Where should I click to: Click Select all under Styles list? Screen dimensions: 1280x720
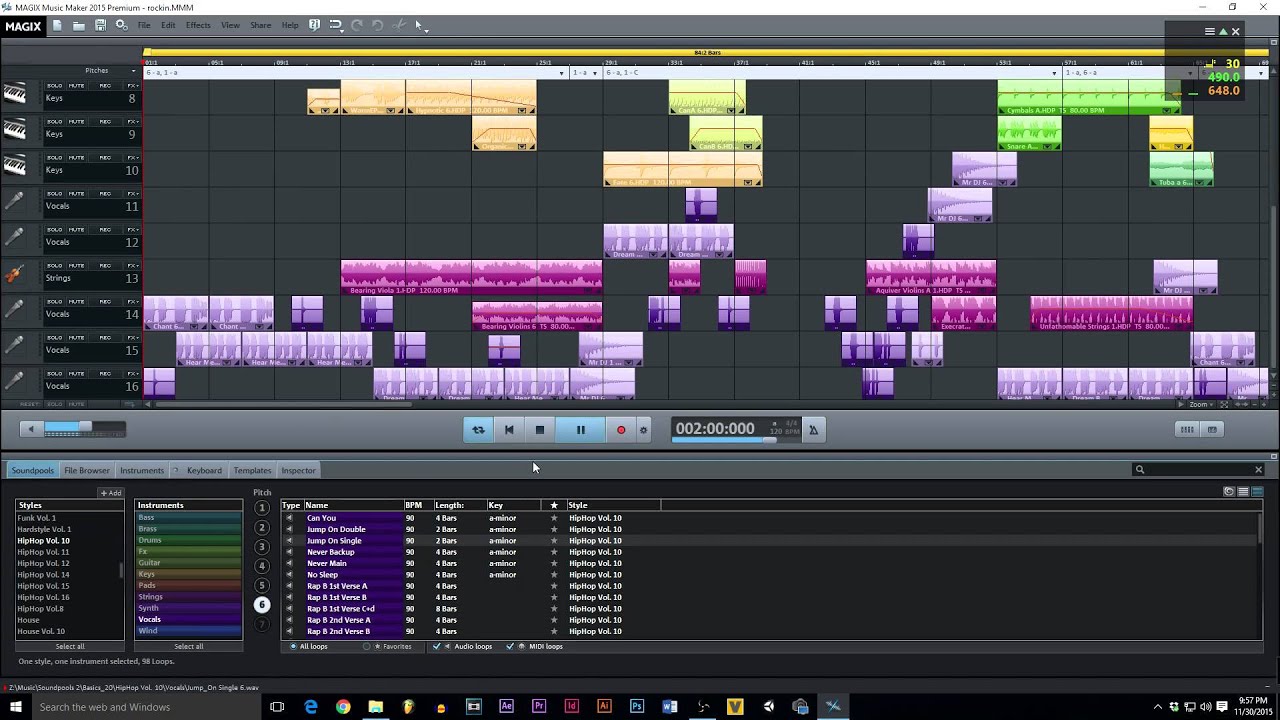click(x=70, y=647)
